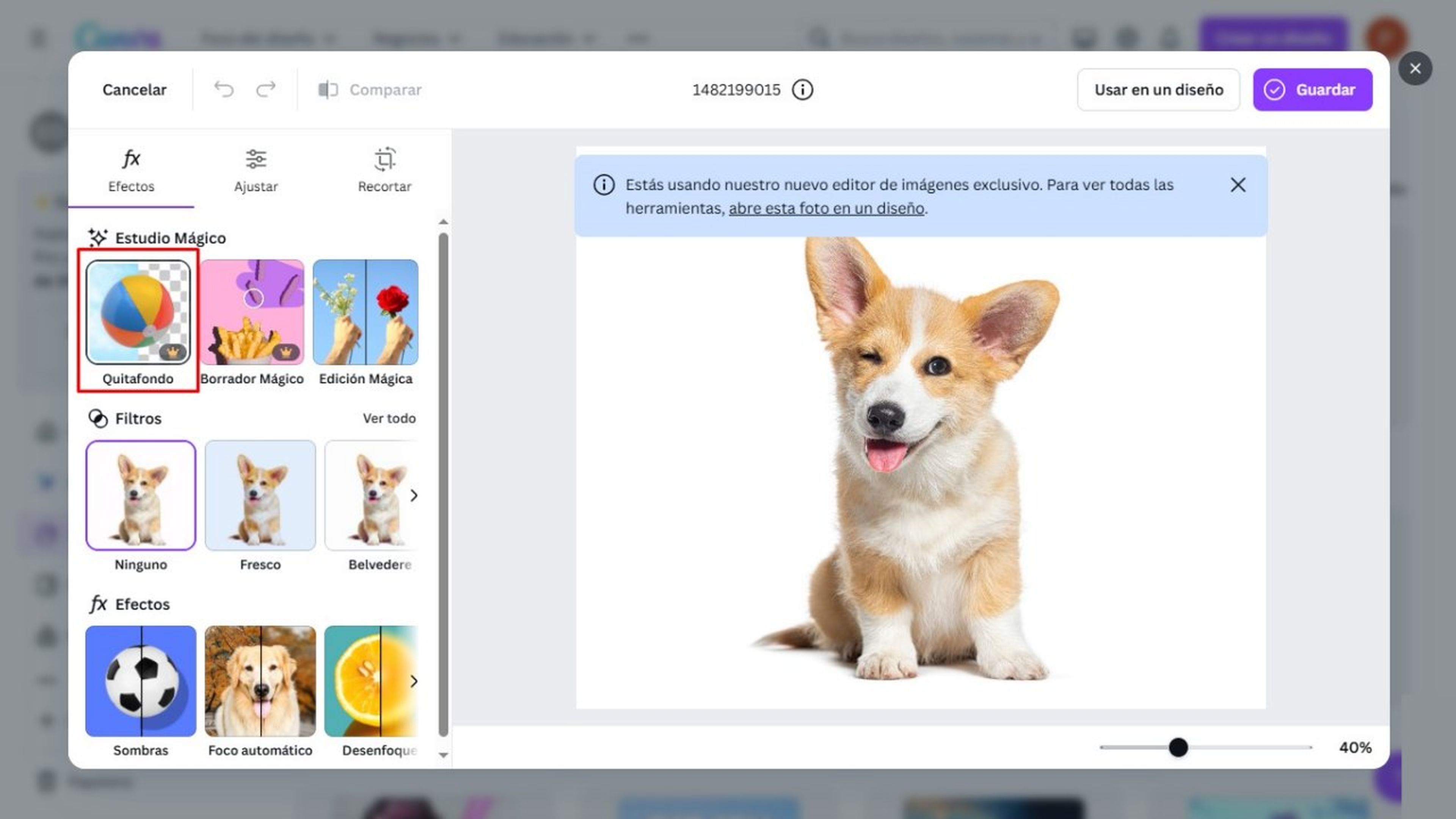Image resolution: width=1456 pixels, height=819 pixels.
Task: Click the crown badge on Borrador Mágico
Action: pos(286,352)
